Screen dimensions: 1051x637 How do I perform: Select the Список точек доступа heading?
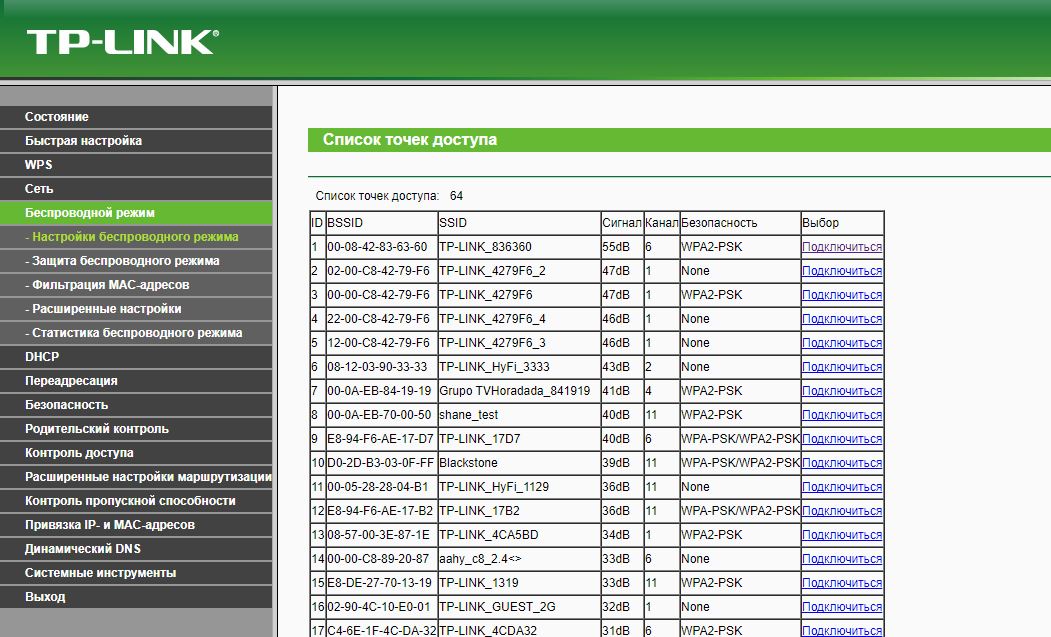click(410, 139)
